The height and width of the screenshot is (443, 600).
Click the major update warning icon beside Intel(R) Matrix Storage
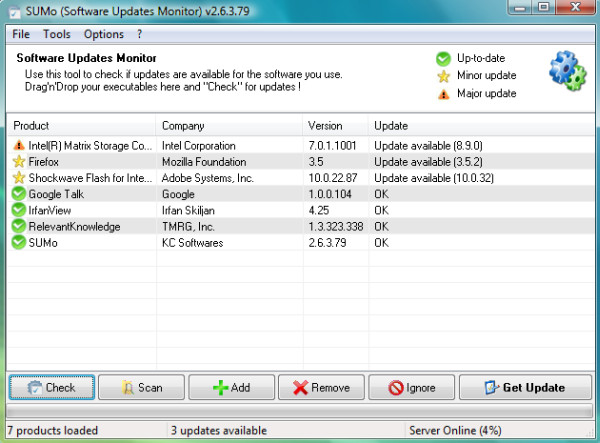tap(19, 145)
